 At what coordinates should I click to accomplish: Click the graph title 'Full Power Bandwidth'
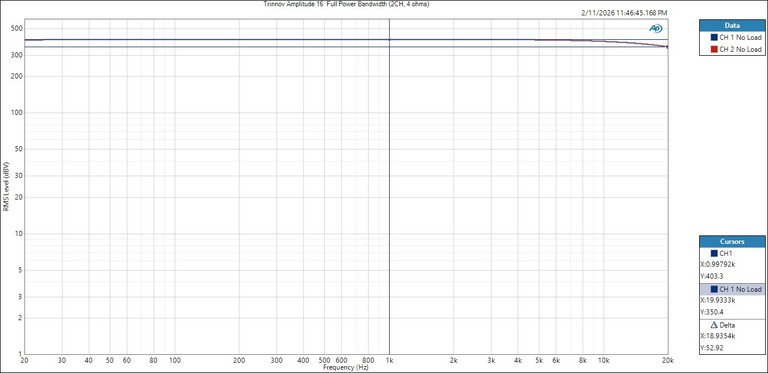(x=358, y=4)
